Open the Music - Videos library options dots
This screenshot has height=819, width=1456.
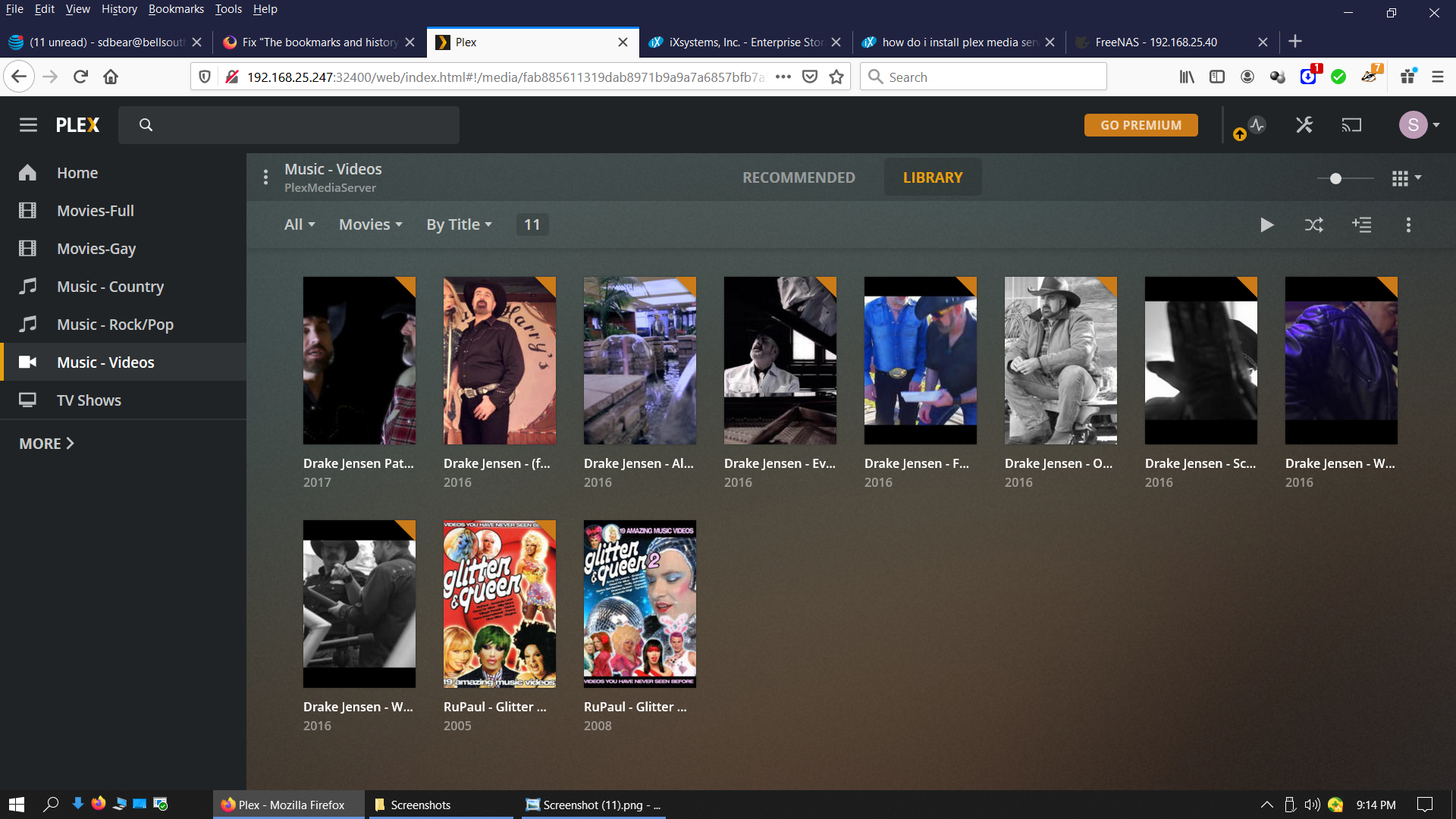coord(265,177)
